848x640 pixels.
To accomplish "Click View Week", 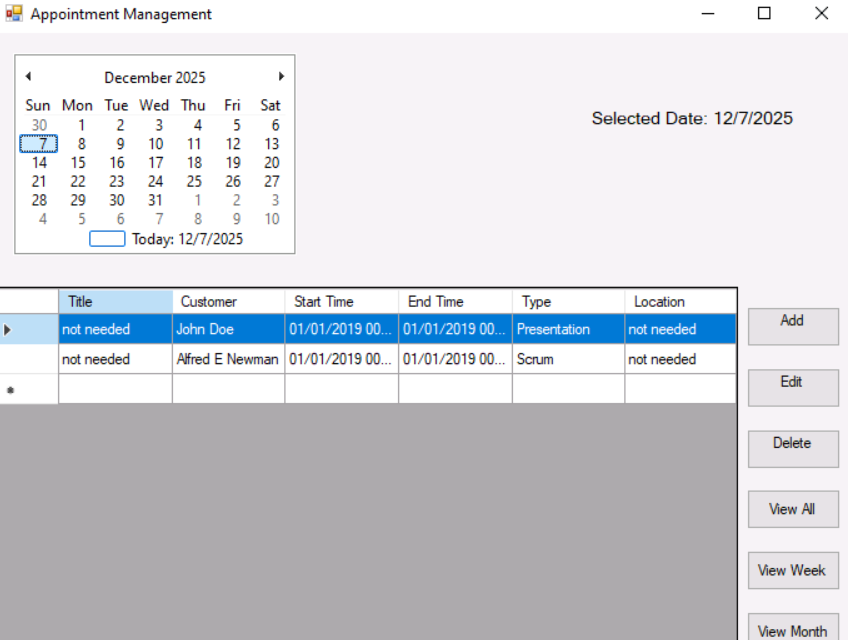I will [793, 570].
